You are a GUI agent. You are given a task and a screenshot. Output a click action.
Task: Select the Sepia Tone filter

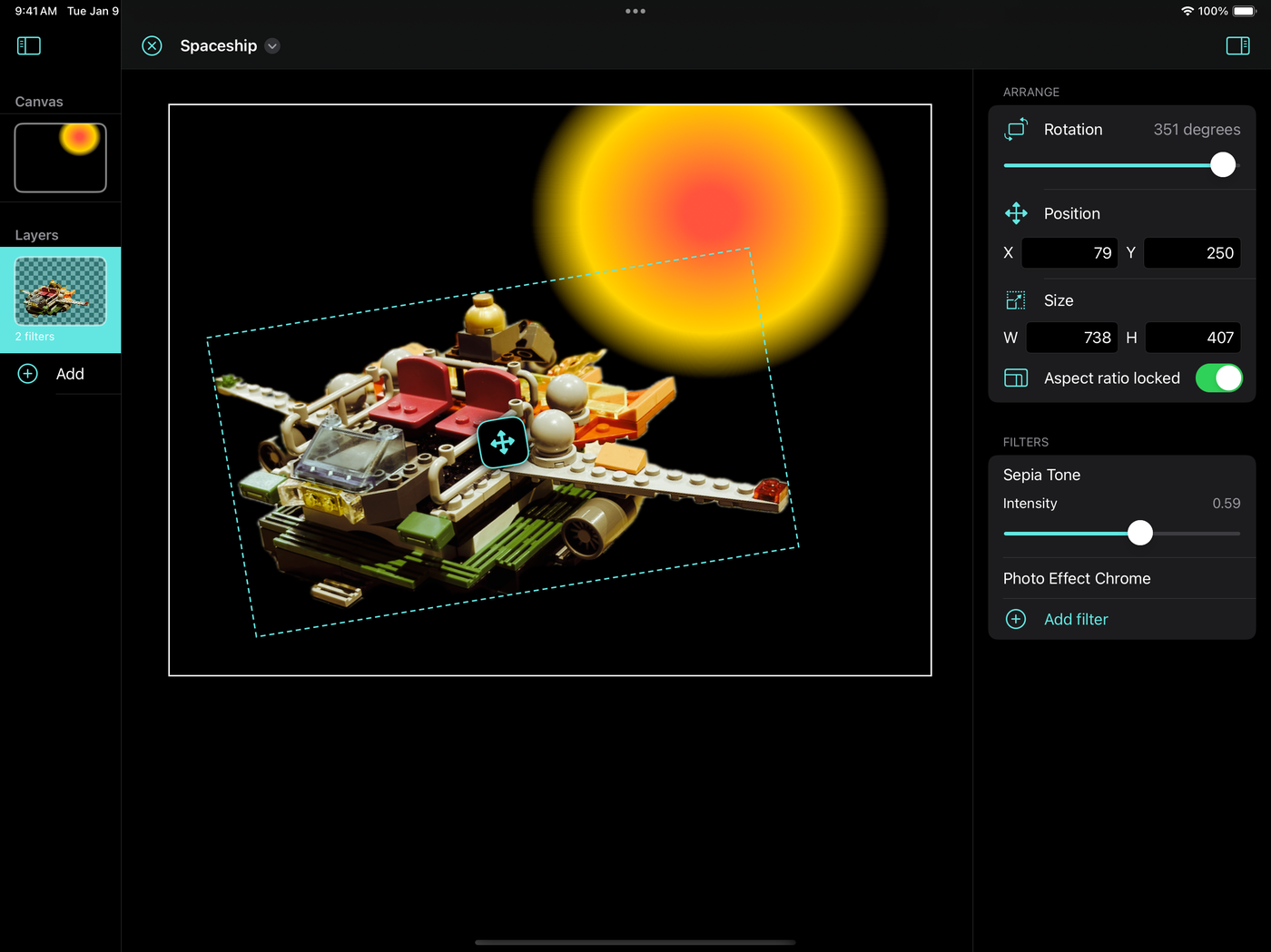coord(1041,475)
